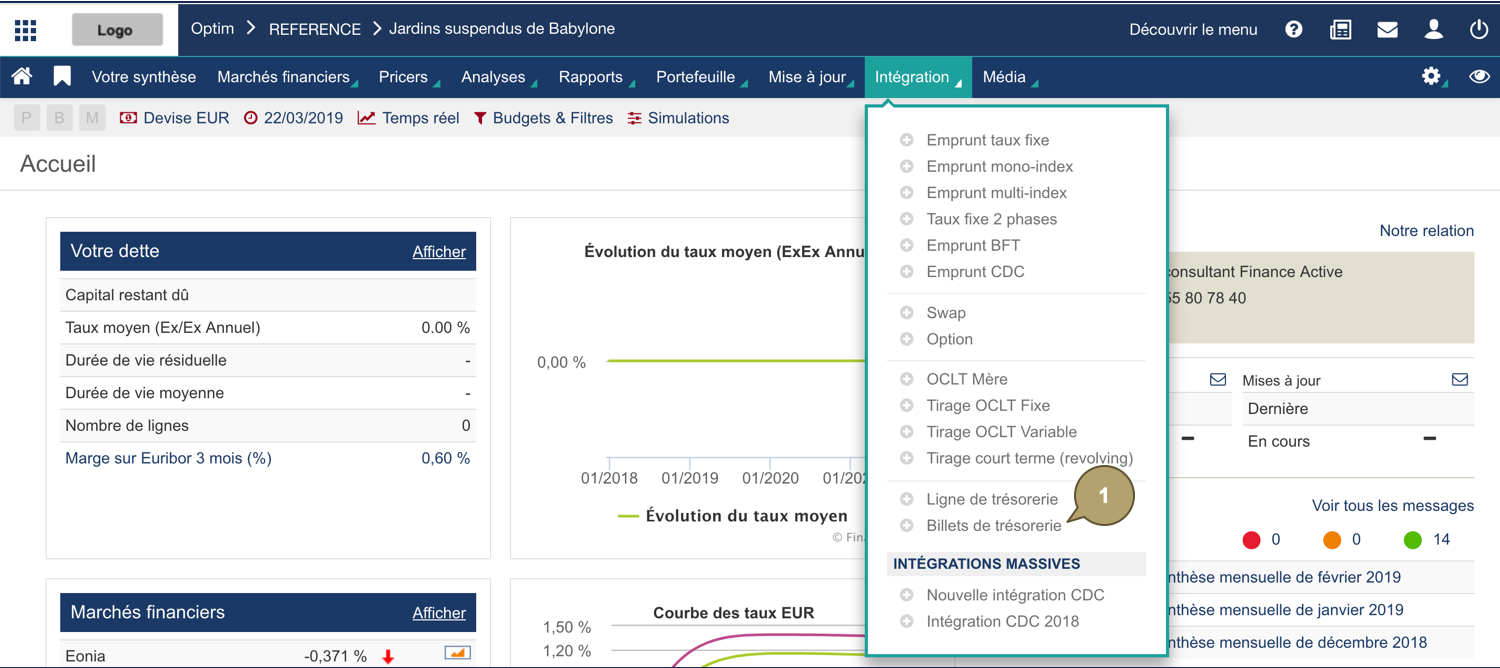1500x668 pixels.
Task: Open the help question mark icon
Action: pos(1294,30)
